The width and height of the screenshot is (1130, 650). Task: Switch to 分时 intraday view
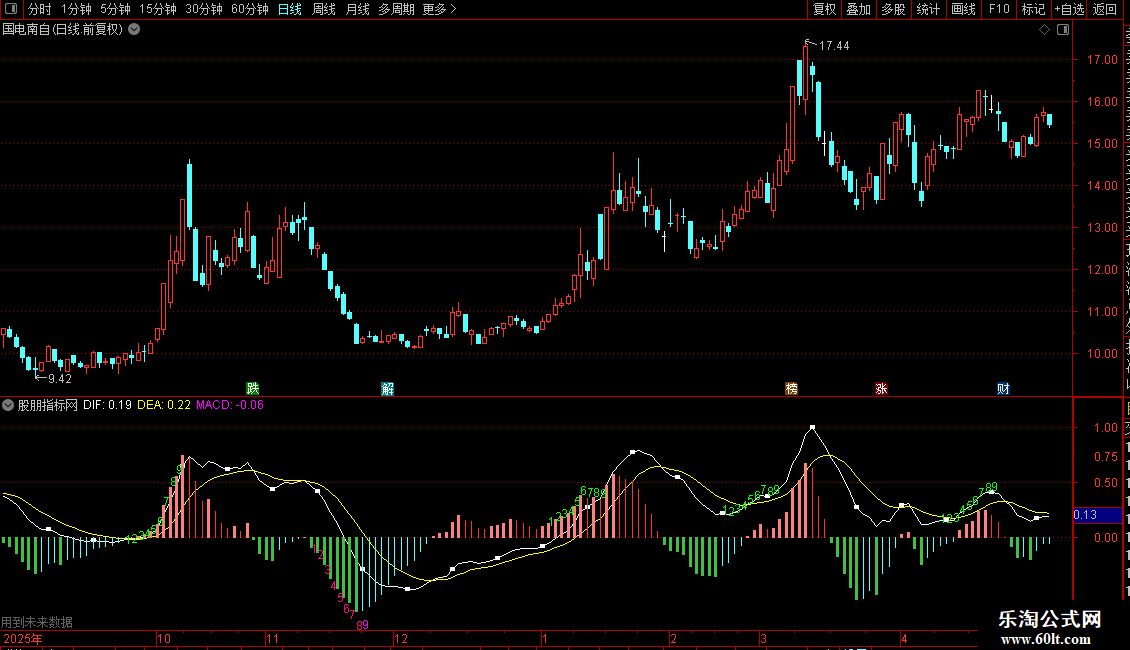tap(39, 9)
